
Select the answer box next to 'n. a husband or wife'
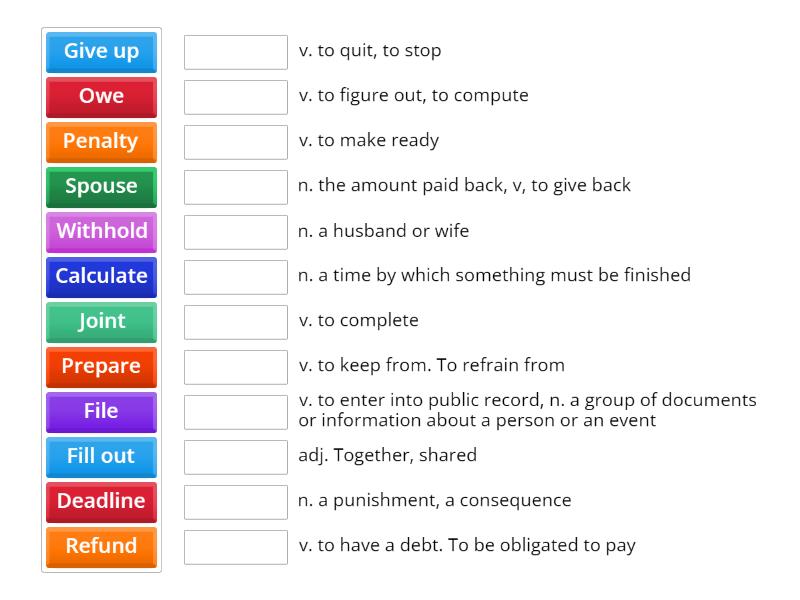point(235,232)
